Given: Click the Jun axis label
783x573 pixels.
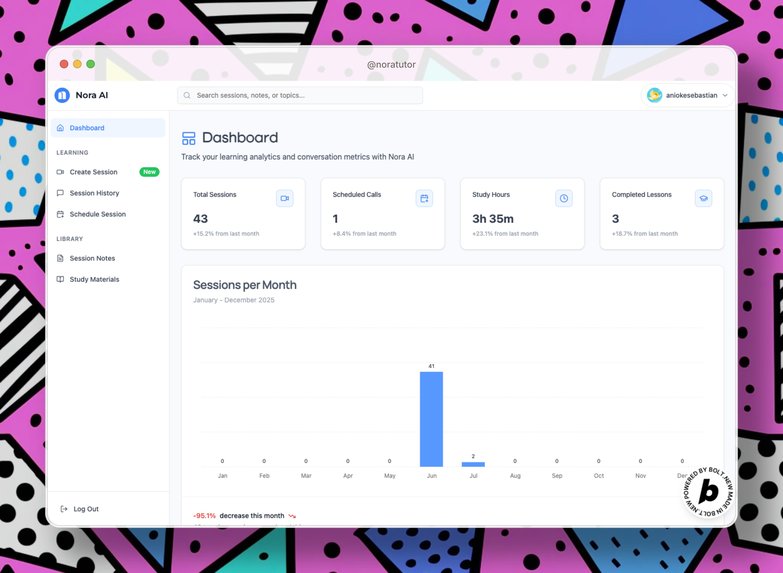Looking at the screenshot, I should pos(432,476).
